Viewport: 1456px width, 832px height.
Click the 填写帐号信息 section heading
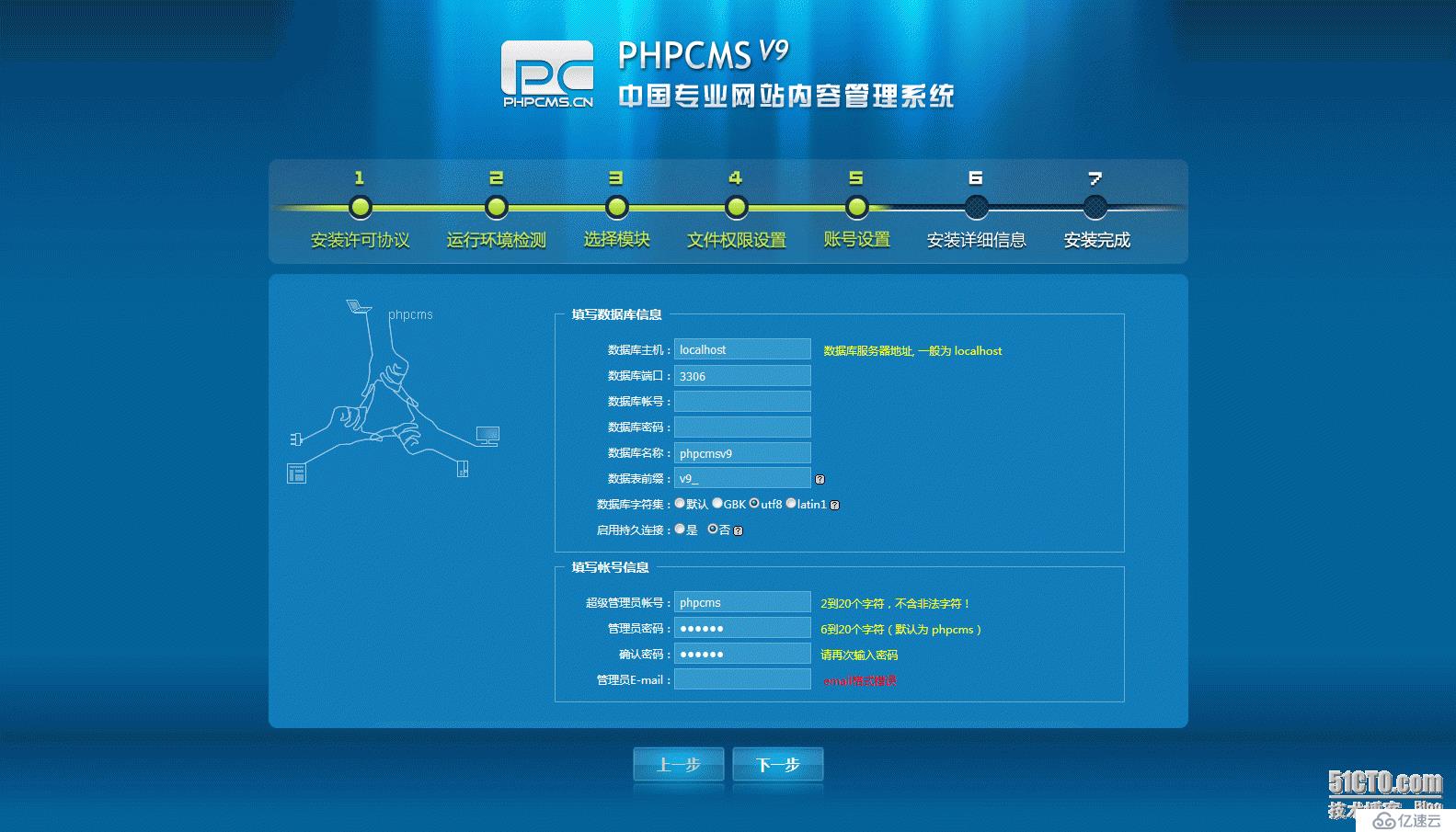610,567
